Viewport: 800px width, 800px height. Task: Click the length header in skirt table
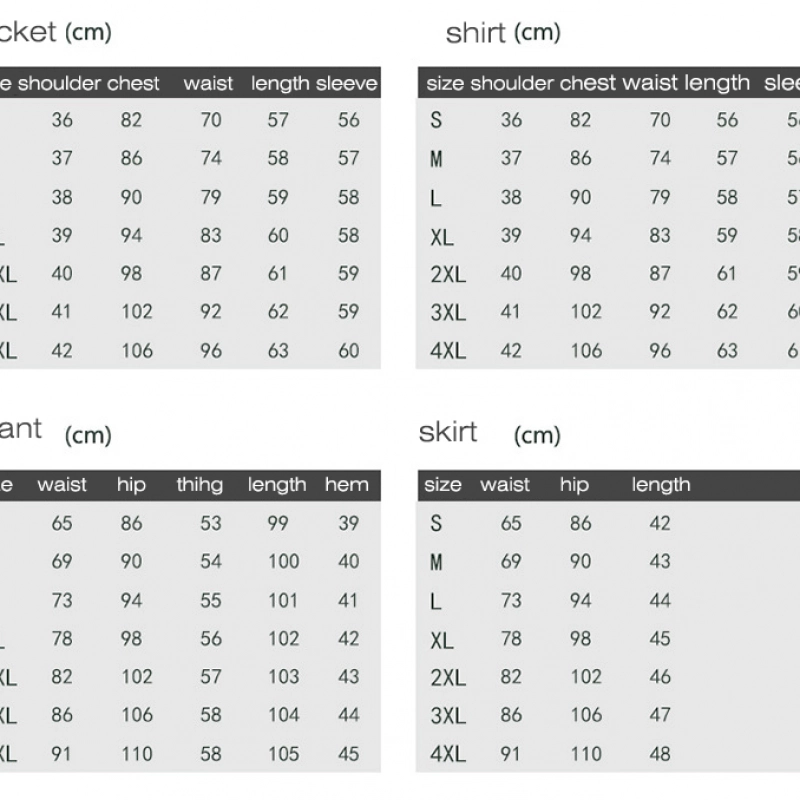pyautogui.click(x=661, y=485)
